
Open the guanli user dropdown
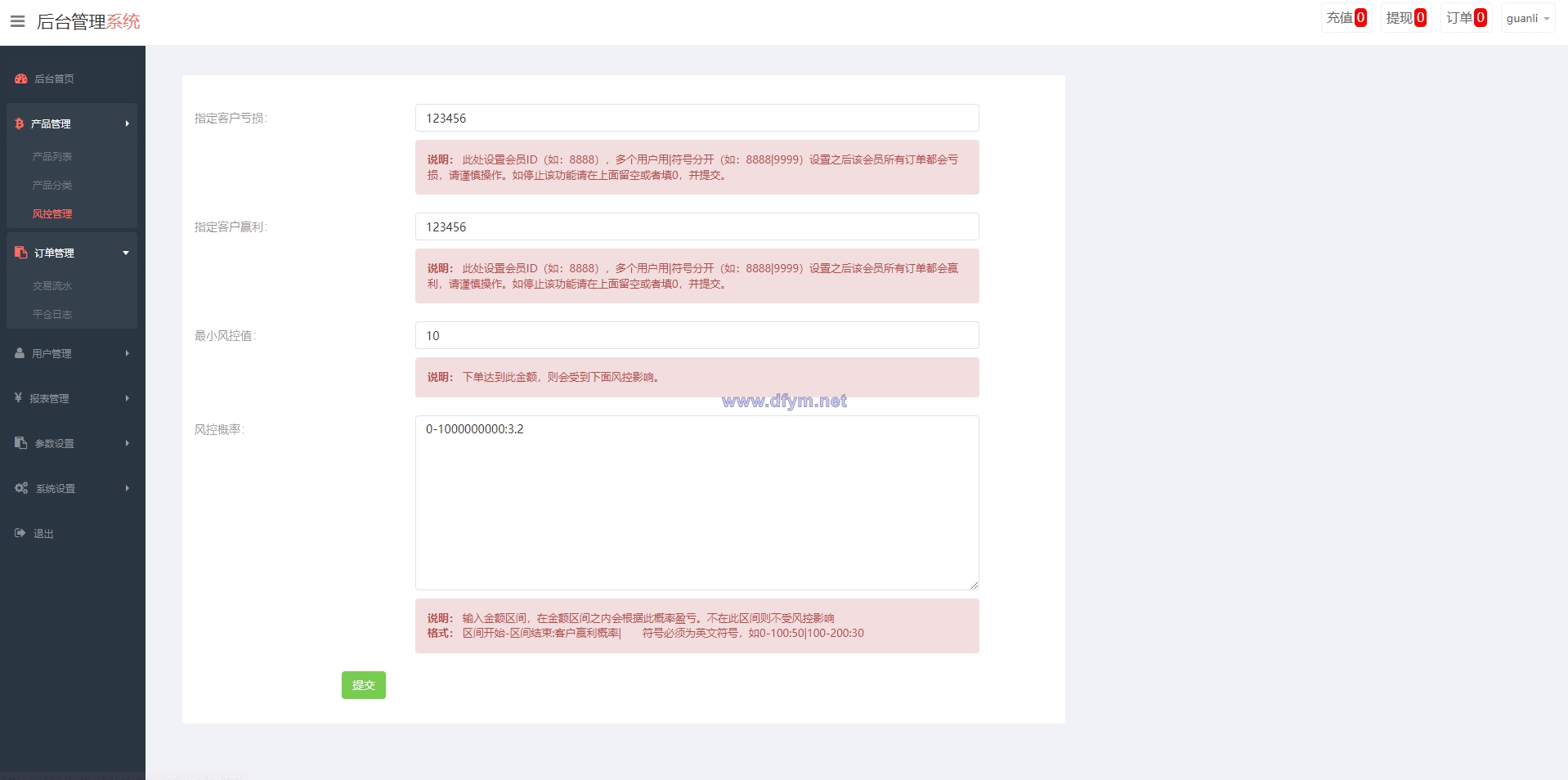point(1528,18)
